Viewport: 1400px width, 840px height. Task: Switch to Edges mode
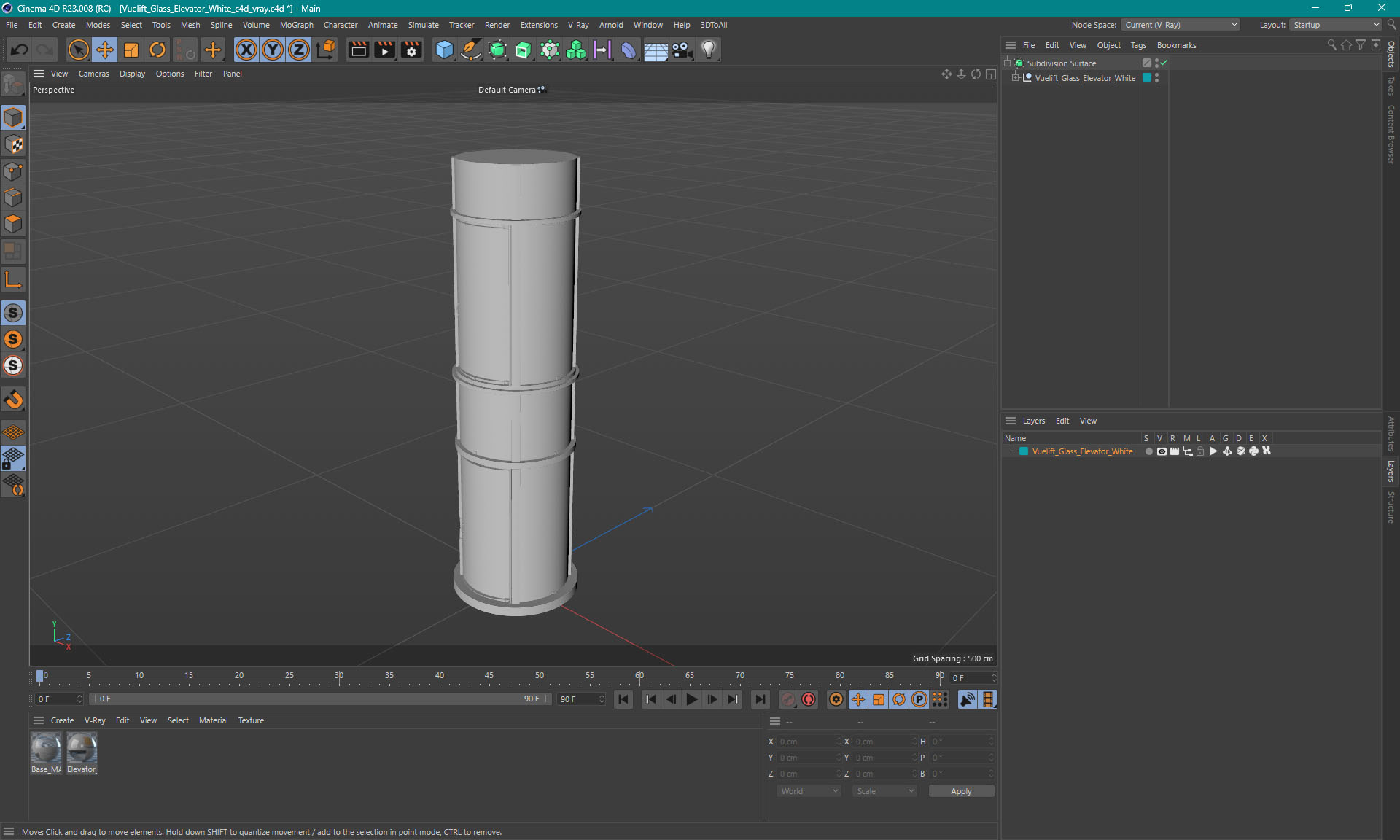13,198
